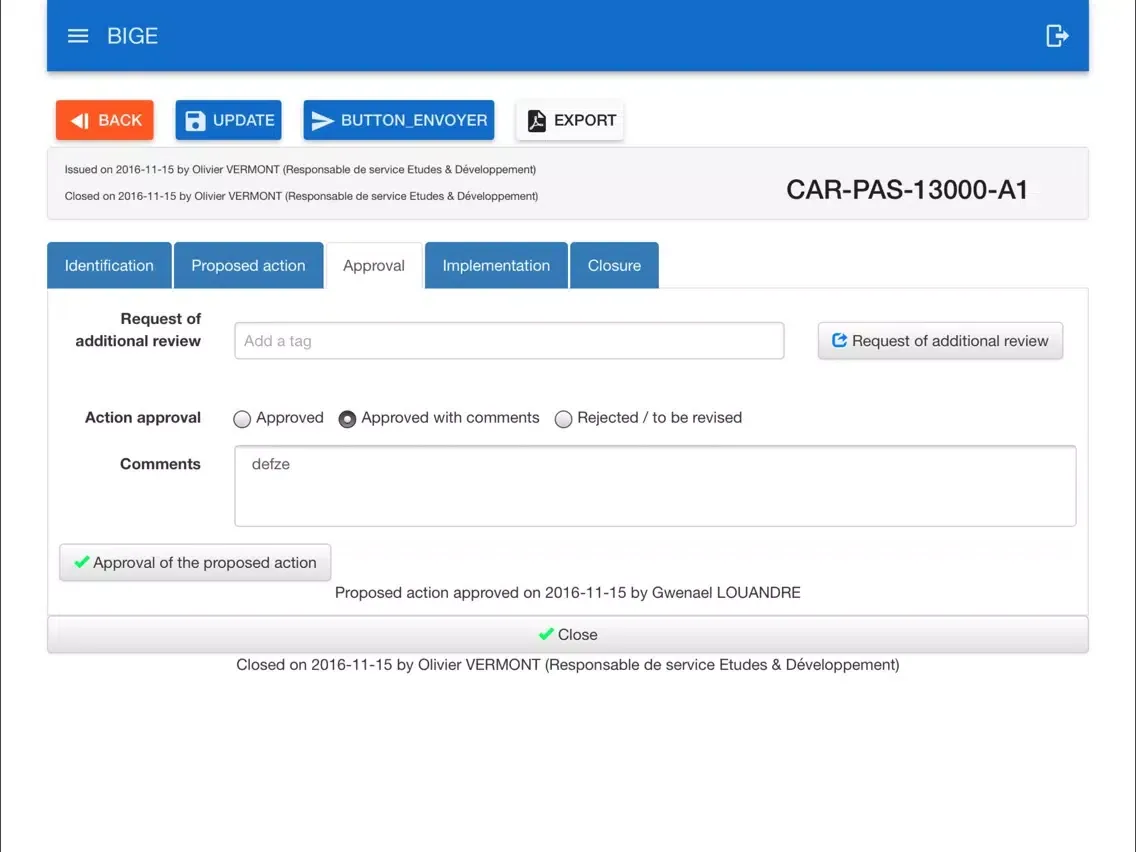
Task: Click the share icon for additional review
Action: [x=839, y=341]
